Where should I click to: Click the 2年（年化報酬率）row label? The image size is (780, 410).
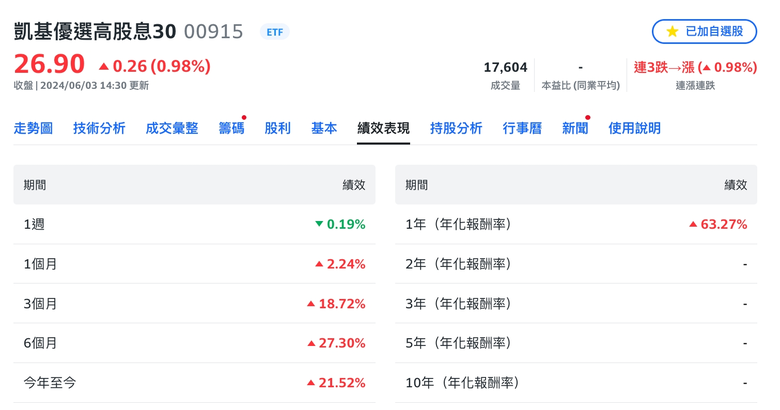pyautogui.click(x=458, y=264)
